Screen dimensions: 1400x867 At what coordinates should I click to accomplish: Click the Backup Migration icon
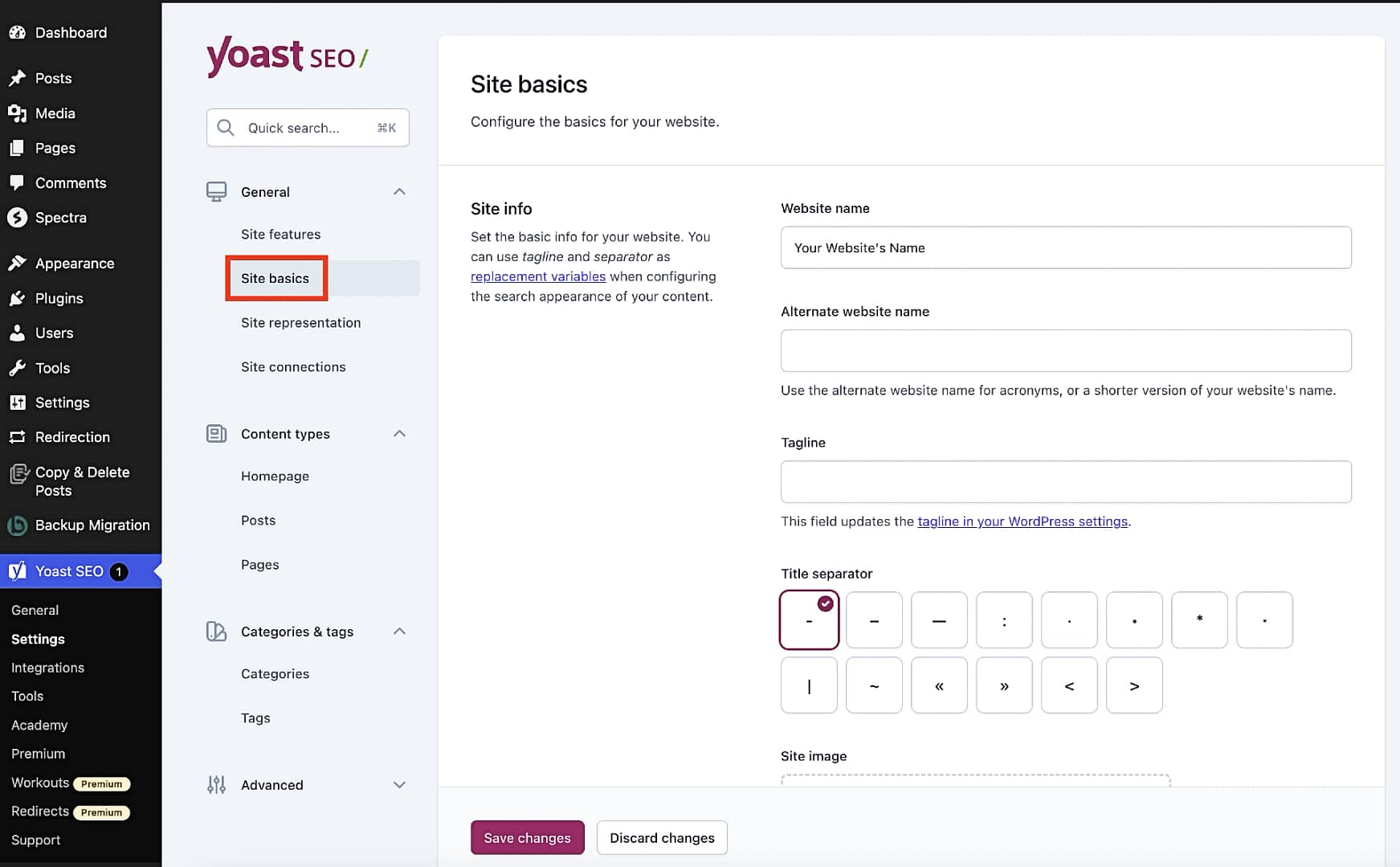pyautogui.click(x=17, y=526)
